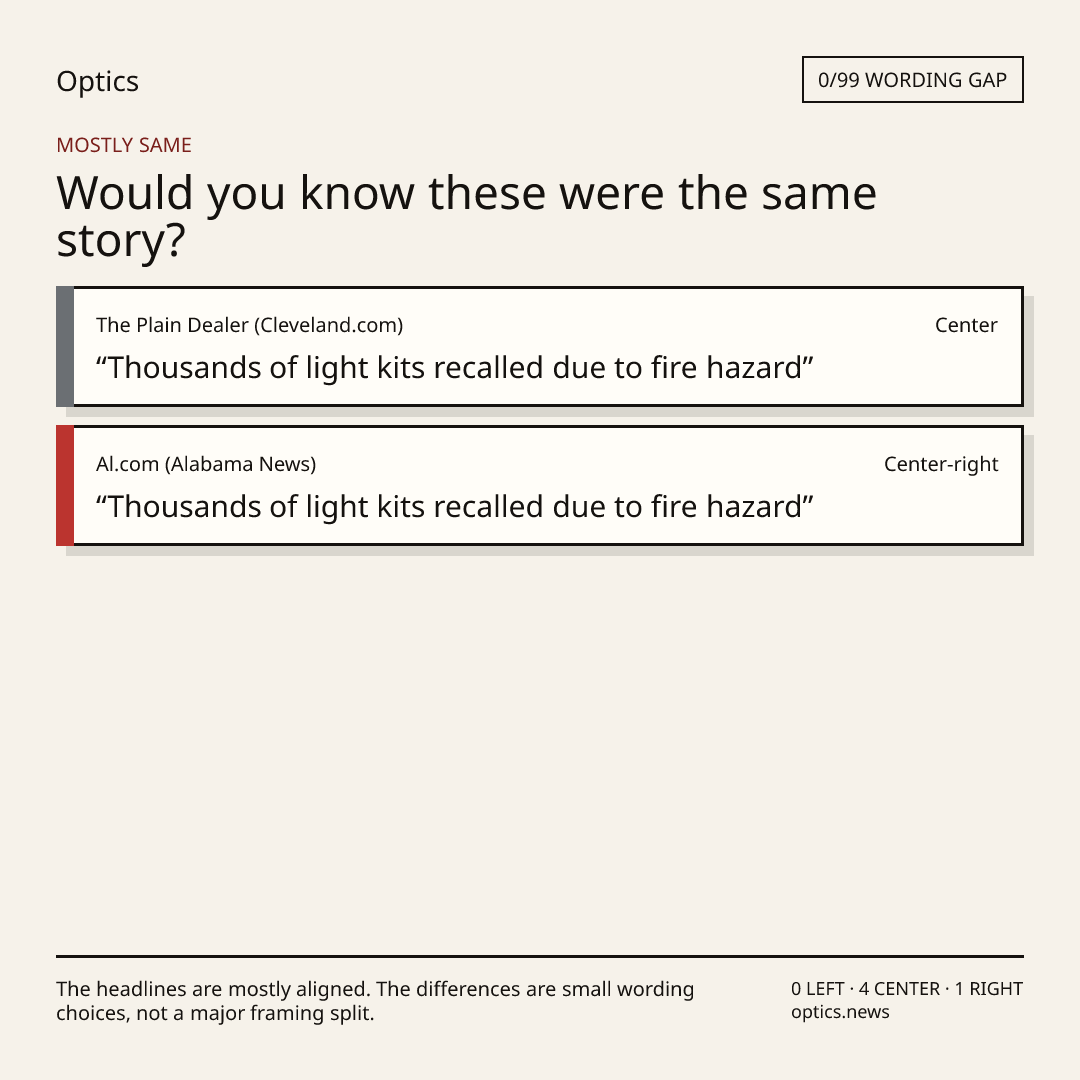This screenshot has height=1080, width=1080.
Task: Click the 0/99 WORDING GAP badge
Action: pos(913,80)
